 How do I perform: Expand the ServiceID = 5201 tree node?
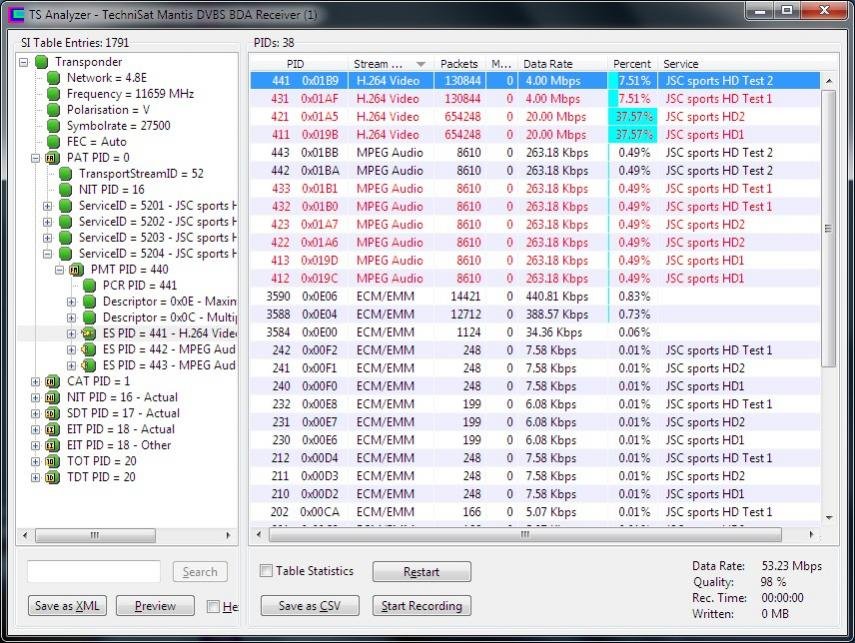[x=47, y=206]
